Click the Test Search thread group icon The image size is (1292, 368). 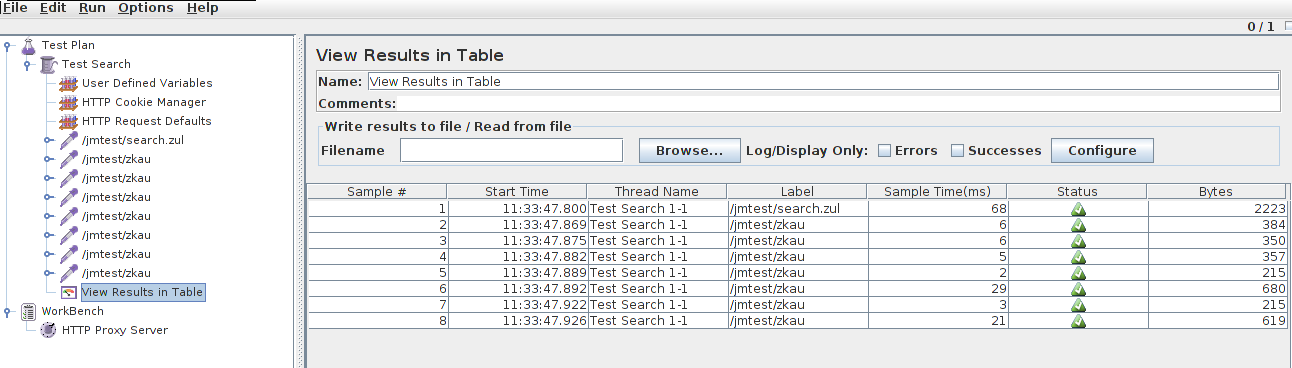pos(48,64)
